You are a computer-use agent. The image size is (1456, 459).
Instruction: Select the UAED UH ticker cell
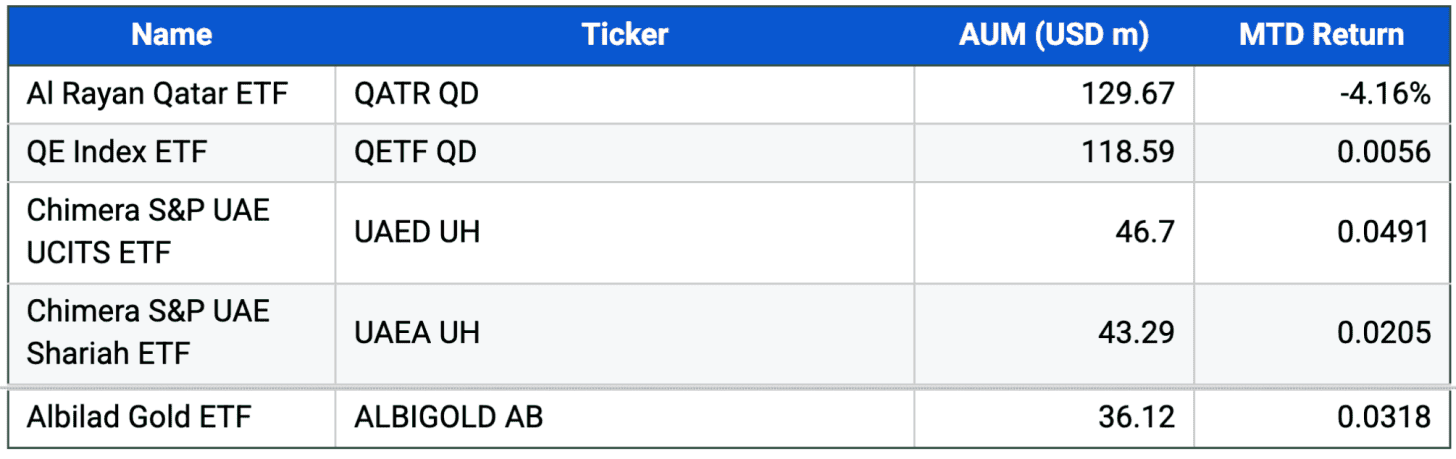[x=417, y=232]
